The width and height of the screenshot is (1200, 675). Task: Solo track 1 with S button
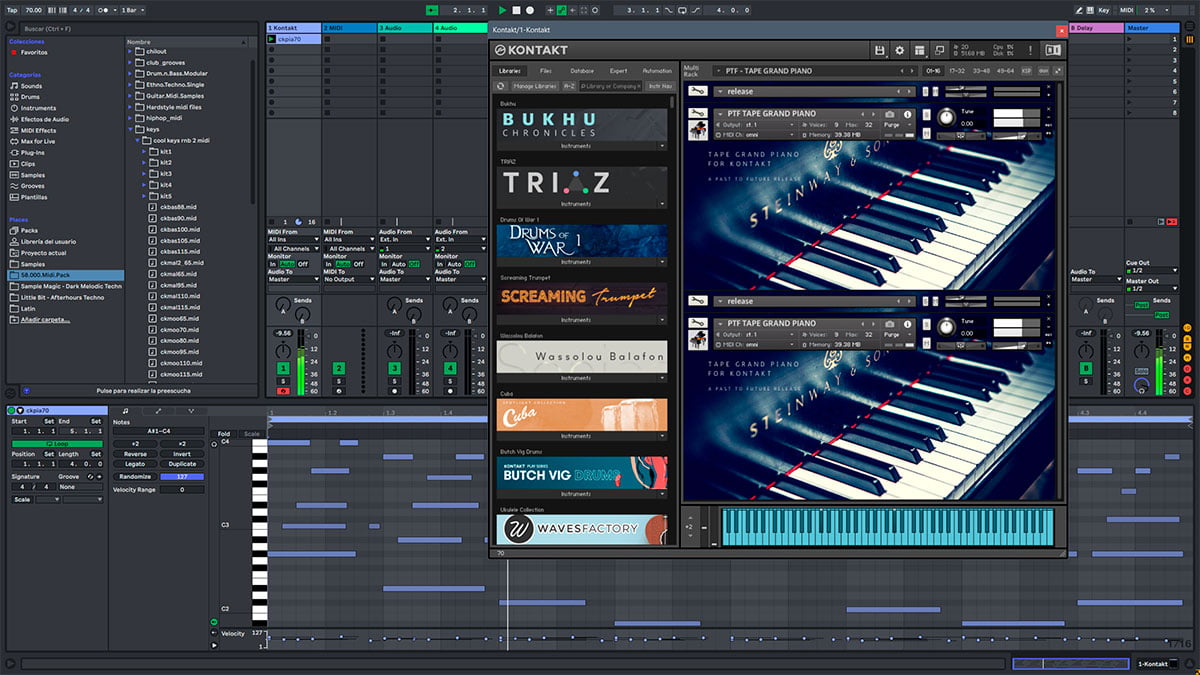tap(283, 381)
